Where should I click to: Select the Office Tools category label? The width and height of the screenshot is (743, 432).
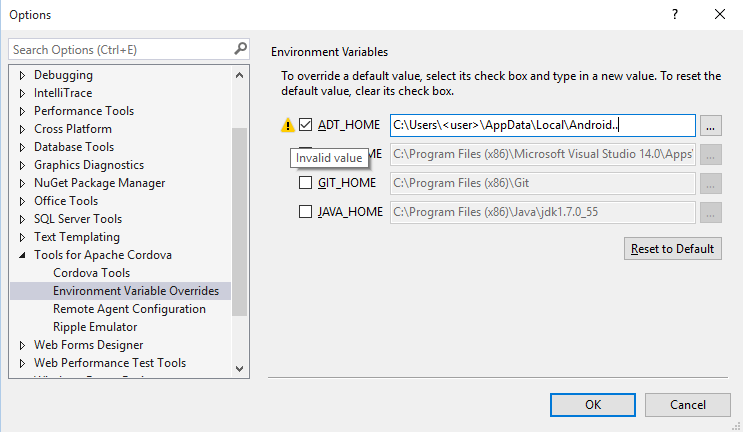(x=66, y=201)
